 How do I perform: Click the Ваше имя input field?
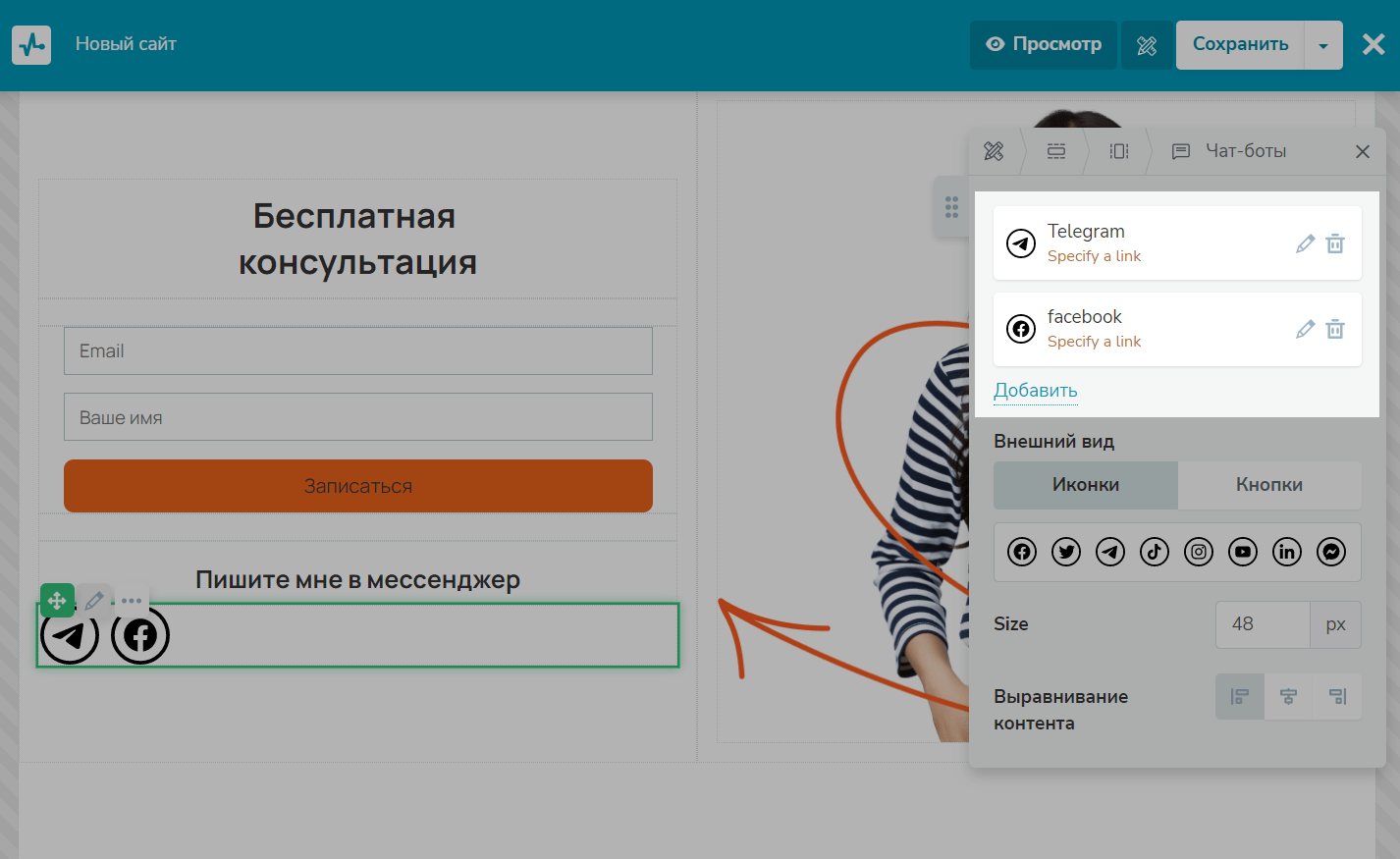click(358, 417)
